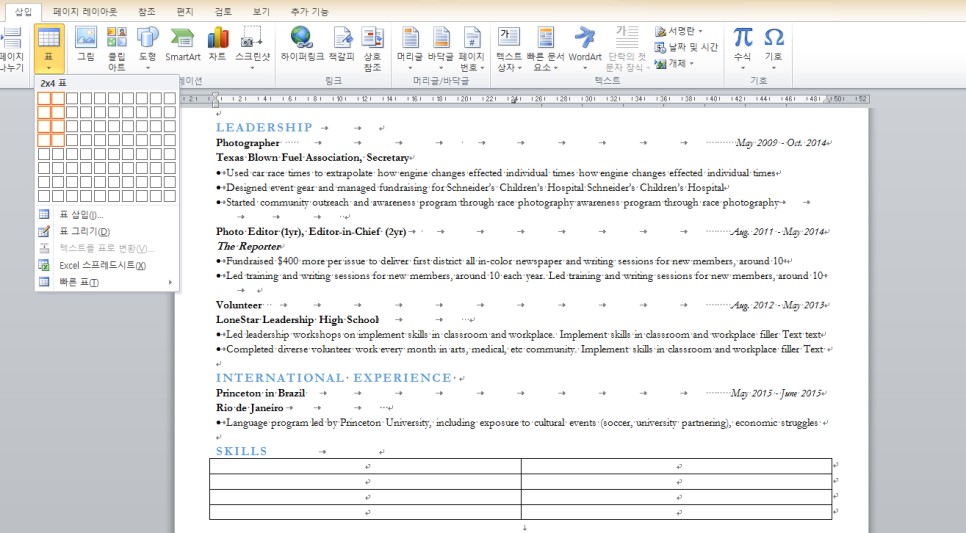The width and height of the screenshot is (966, 533).
Task: Expand the WordArt dropdown
Action: (x=585, y=48)
